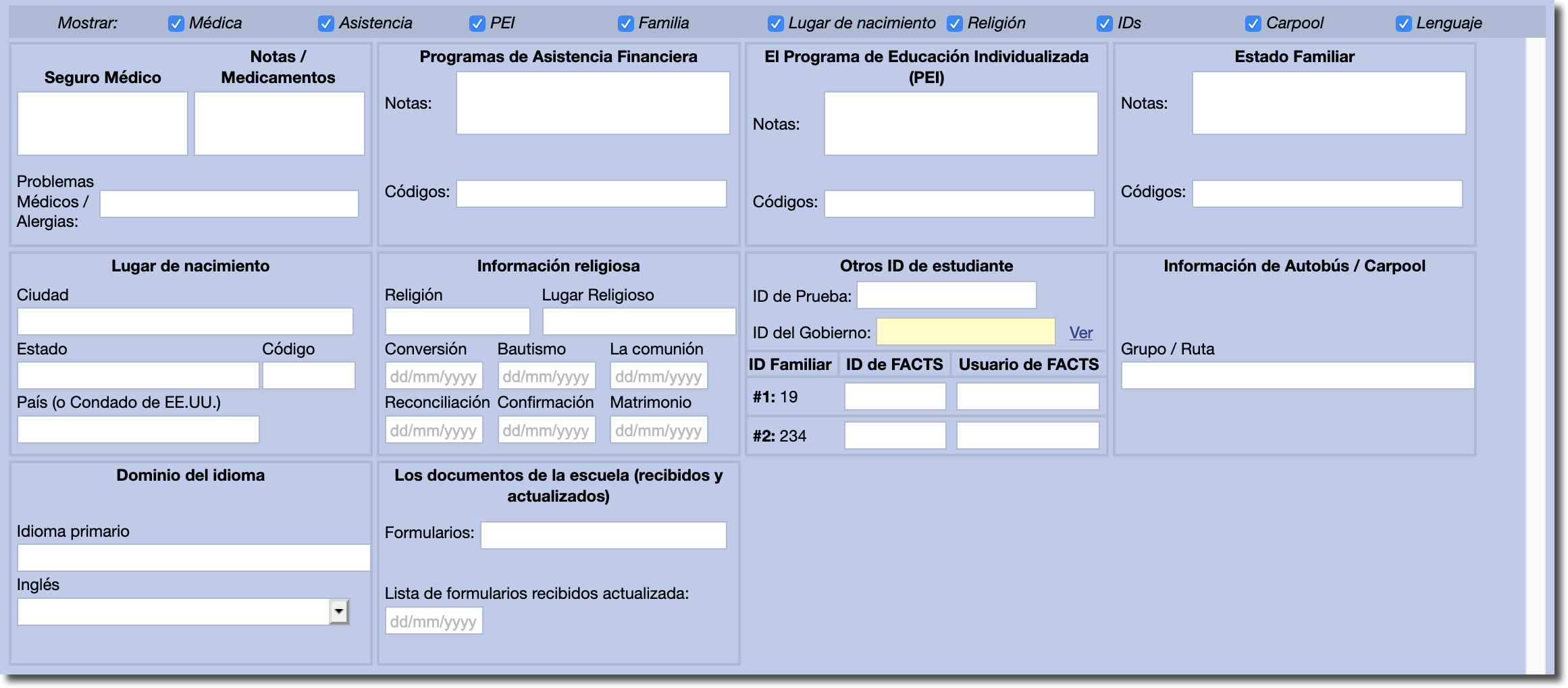Uncheck the Médica checkbox
1568x688 pixels.
[x=176, y=24]
